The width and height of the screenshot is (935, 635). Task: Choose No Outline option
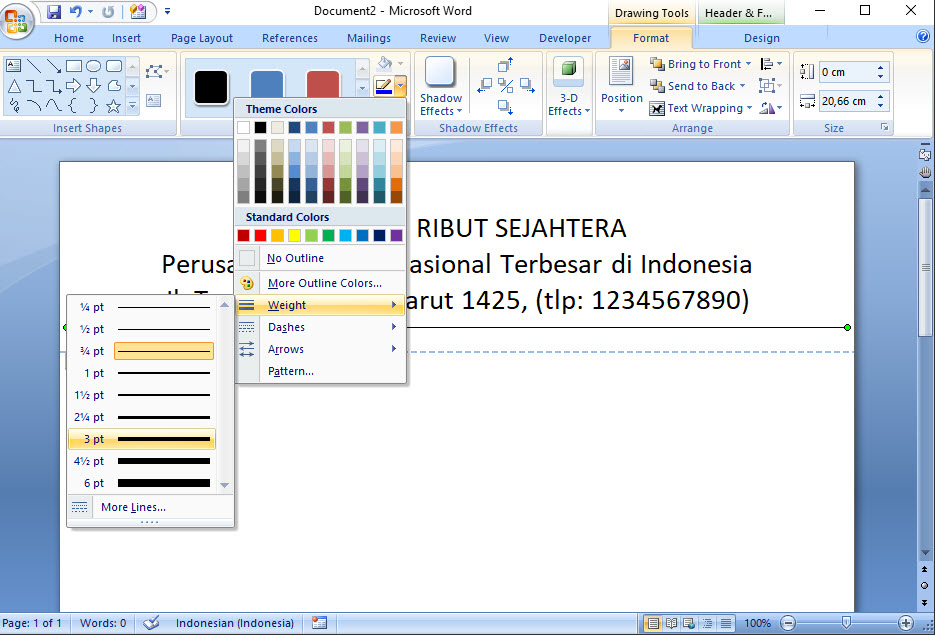pyautogui.click(x=321, y=258)
